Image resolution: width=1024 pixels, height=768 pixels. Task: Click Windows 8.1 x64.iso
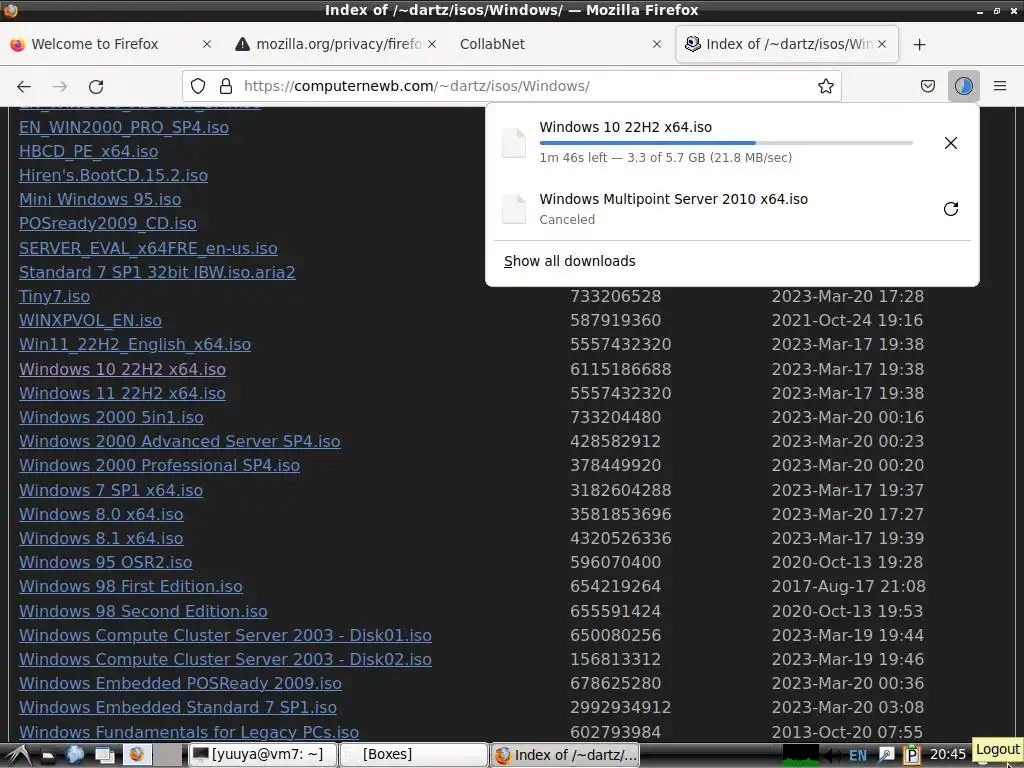click(x=101, y=539)
